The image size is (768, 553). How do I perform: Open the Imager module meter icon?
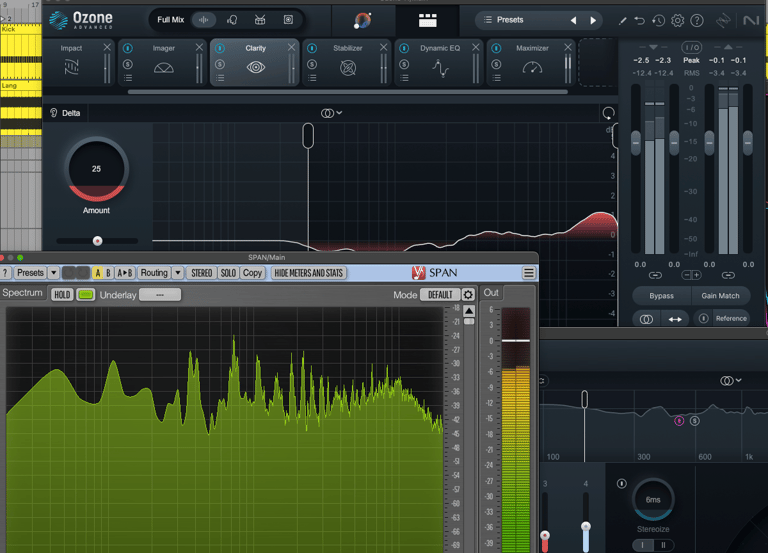[164, 68]
